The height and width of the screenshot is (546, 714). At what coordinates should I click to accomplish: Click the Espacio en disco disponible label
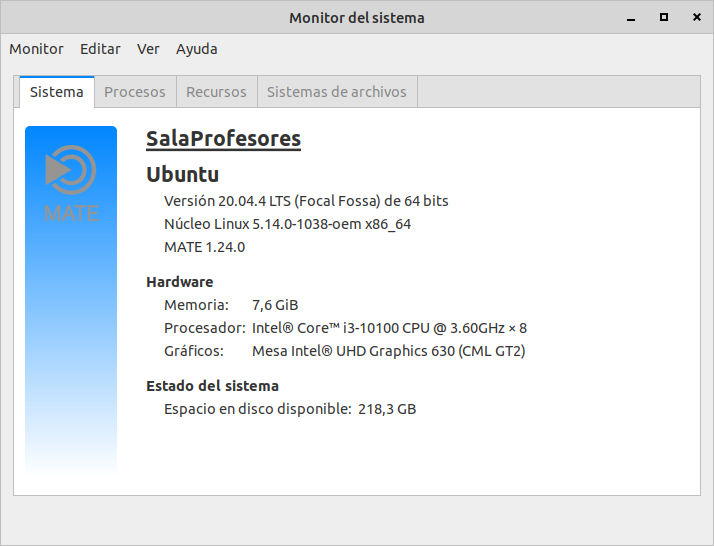(x=258, y=409)
